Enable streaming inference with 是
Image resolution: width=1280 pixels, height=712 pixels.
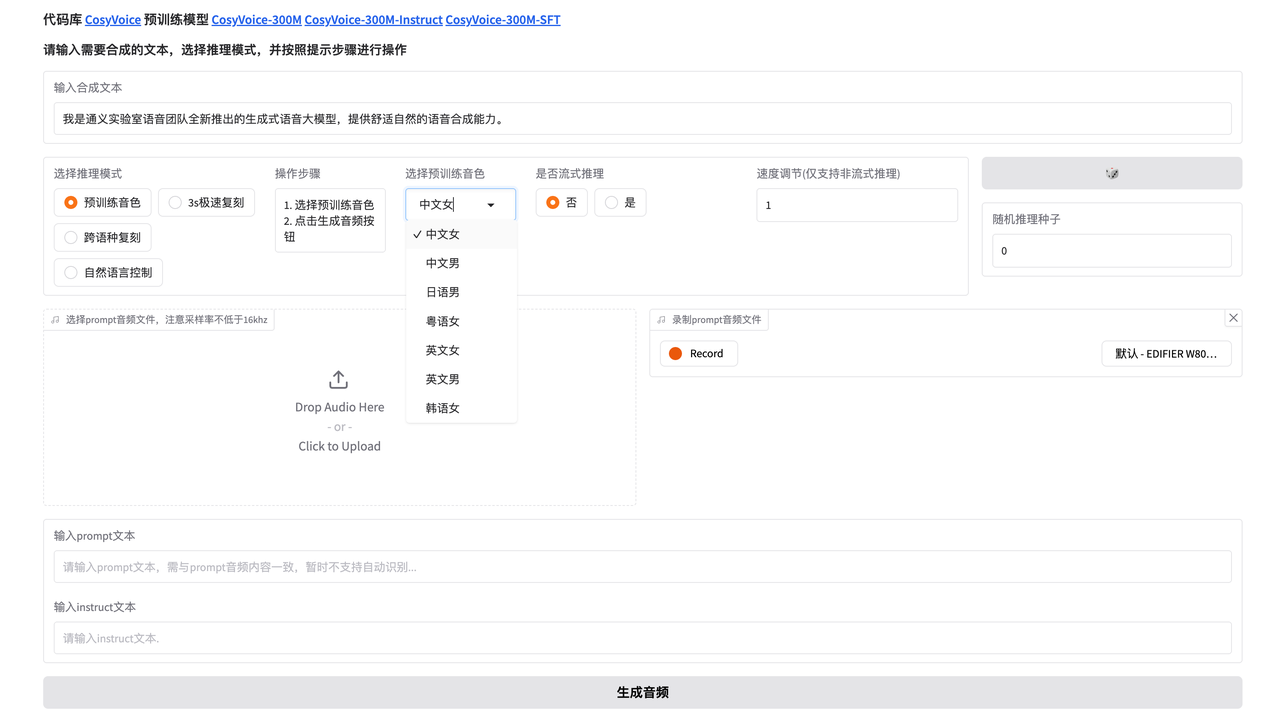611,203
